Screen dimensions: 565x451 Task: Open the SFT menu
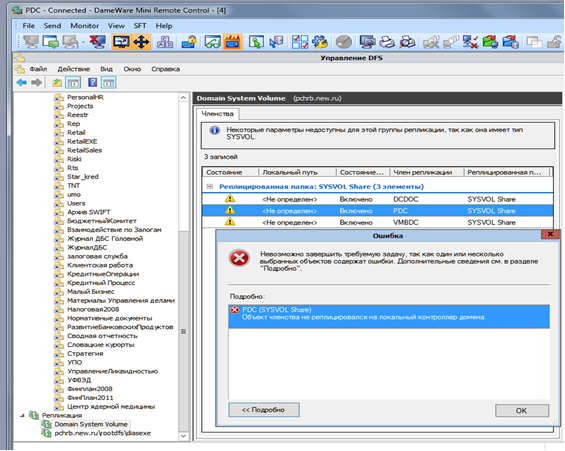point(140,26)
